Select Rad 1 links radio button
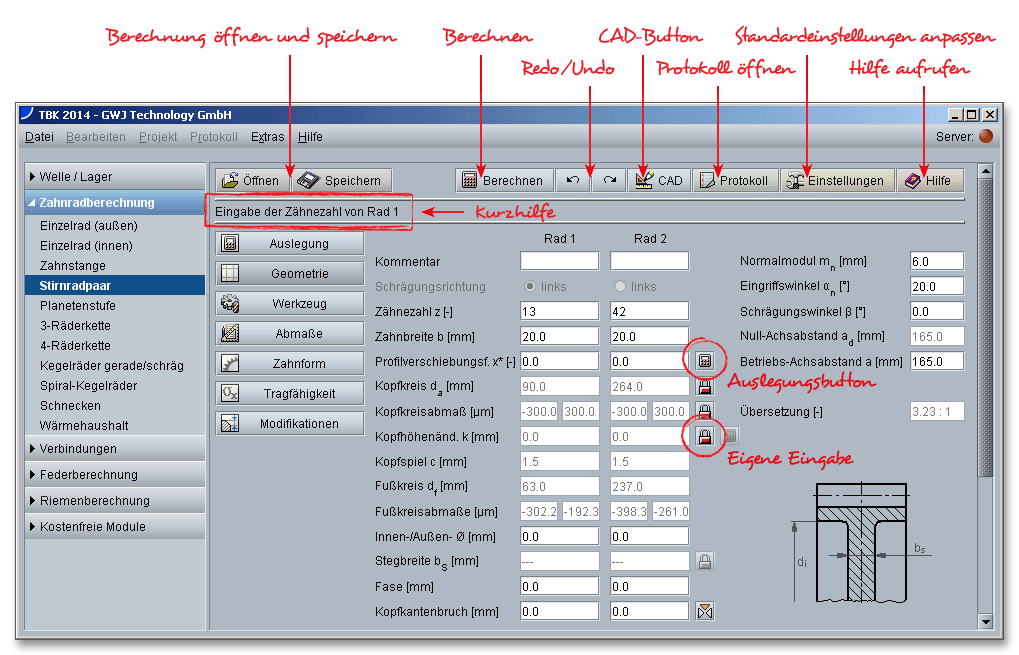The height and width of the screenshot is (655, 1019). tap(531, 287)
